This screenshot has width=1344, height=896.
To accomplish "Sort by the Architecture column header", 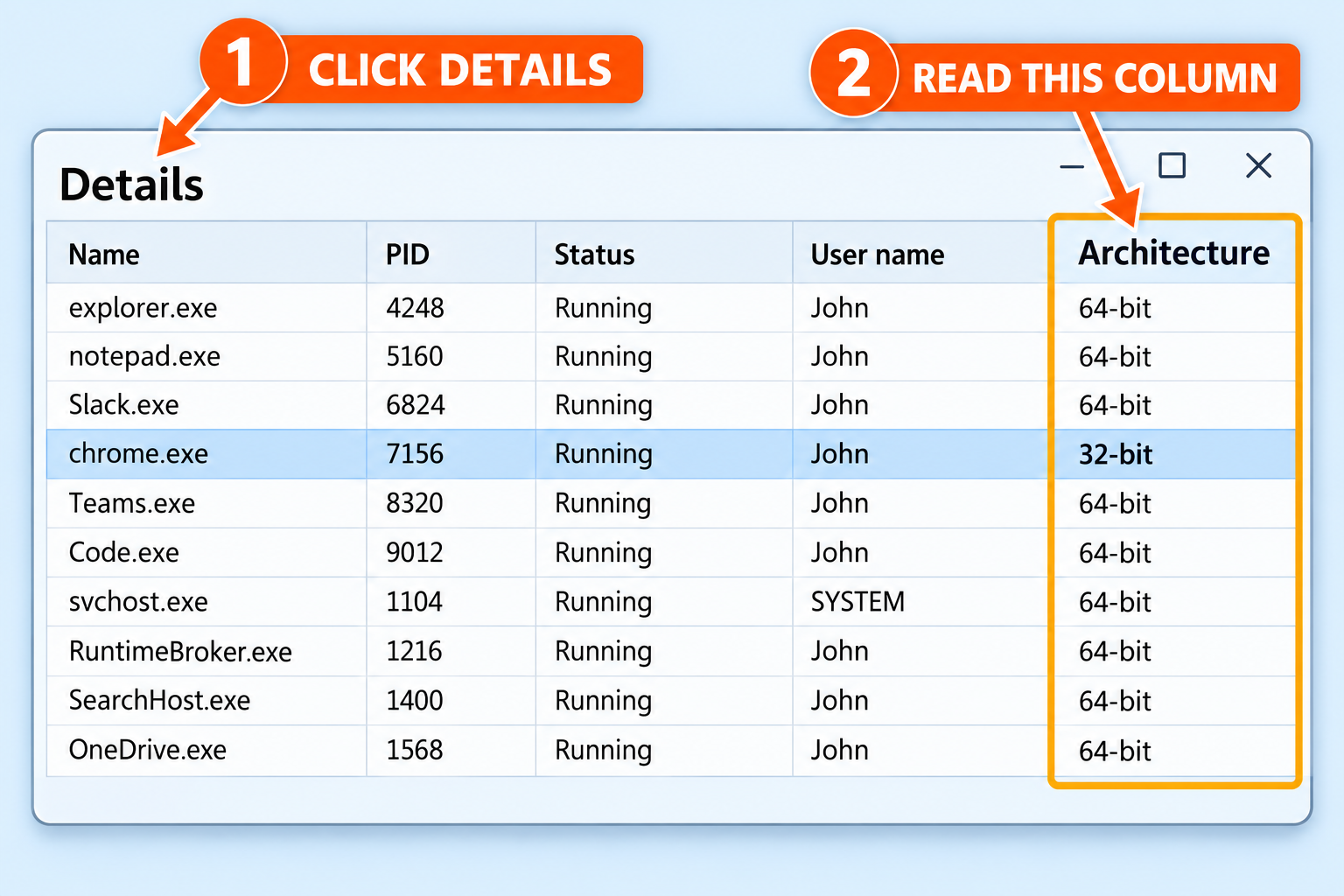I will 1173,253.
